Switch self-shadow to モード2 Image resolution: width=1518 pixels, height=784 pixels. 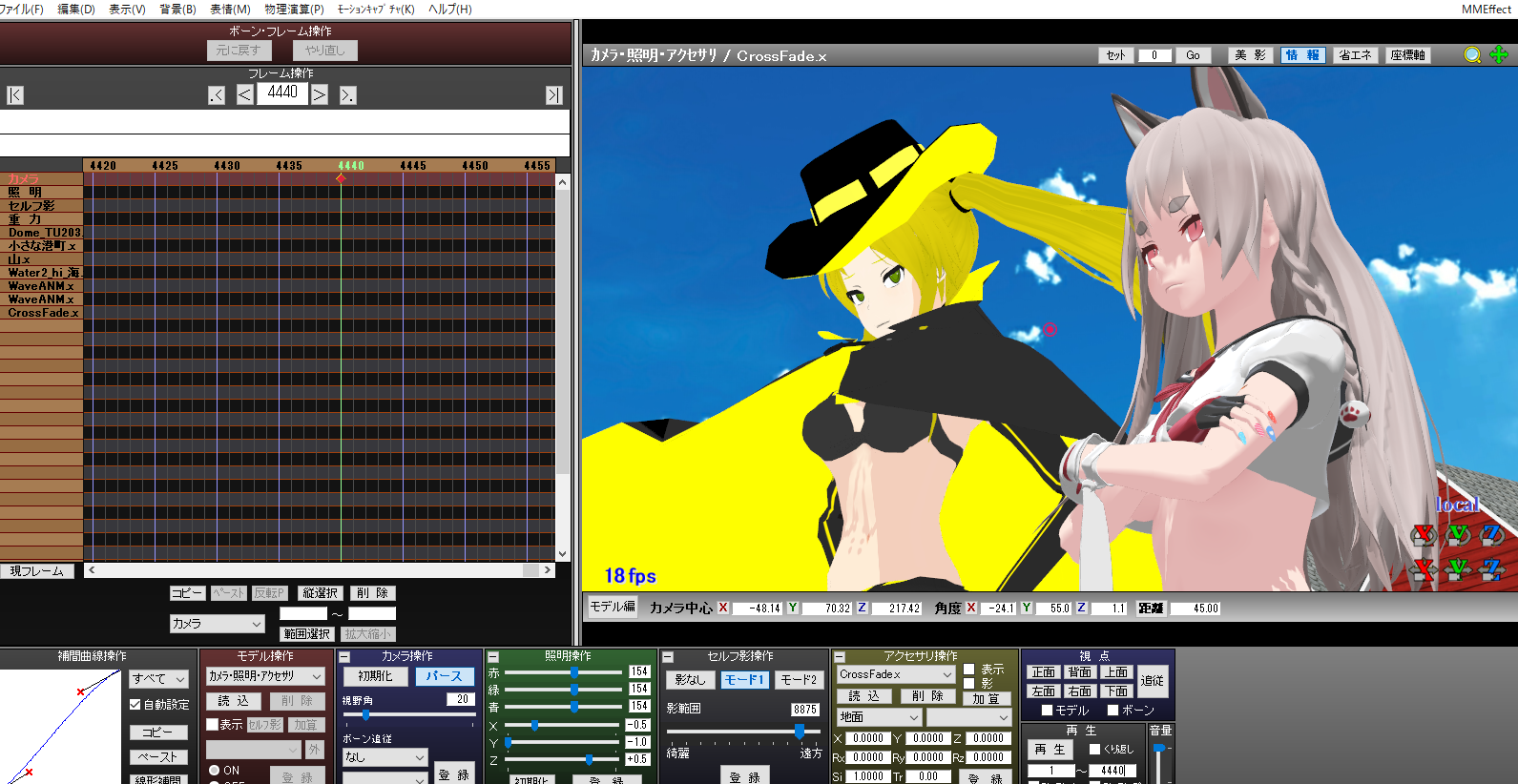[x=799, y=680]
